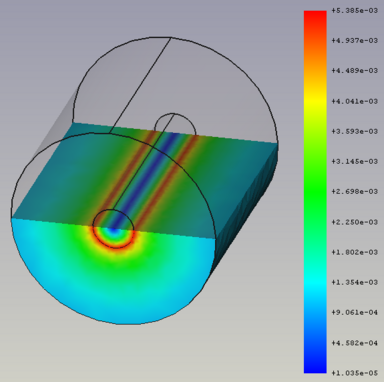Select the +4.937e-03 legend value
The height and width of the screenshot is (382, 384).
(x=355, y=41)
